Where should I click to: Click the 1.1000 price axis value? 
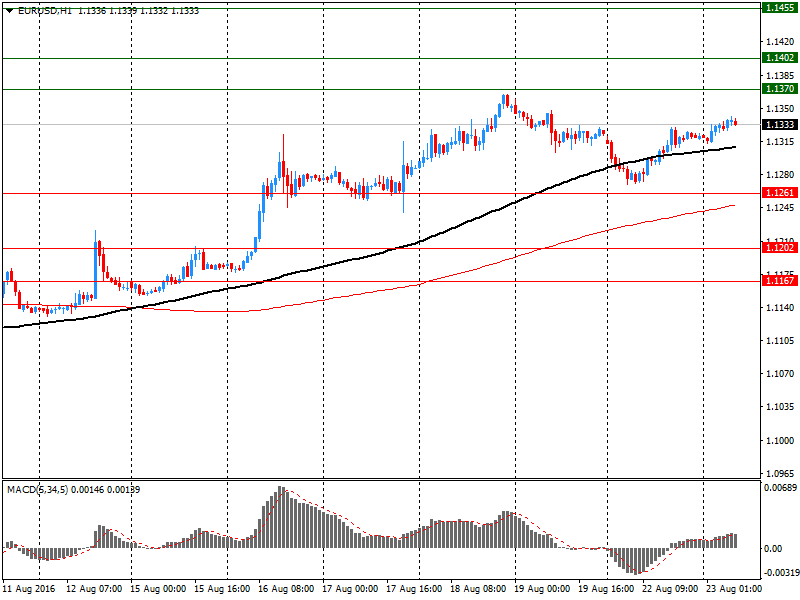pyautogui.click(x=780, y=440)
